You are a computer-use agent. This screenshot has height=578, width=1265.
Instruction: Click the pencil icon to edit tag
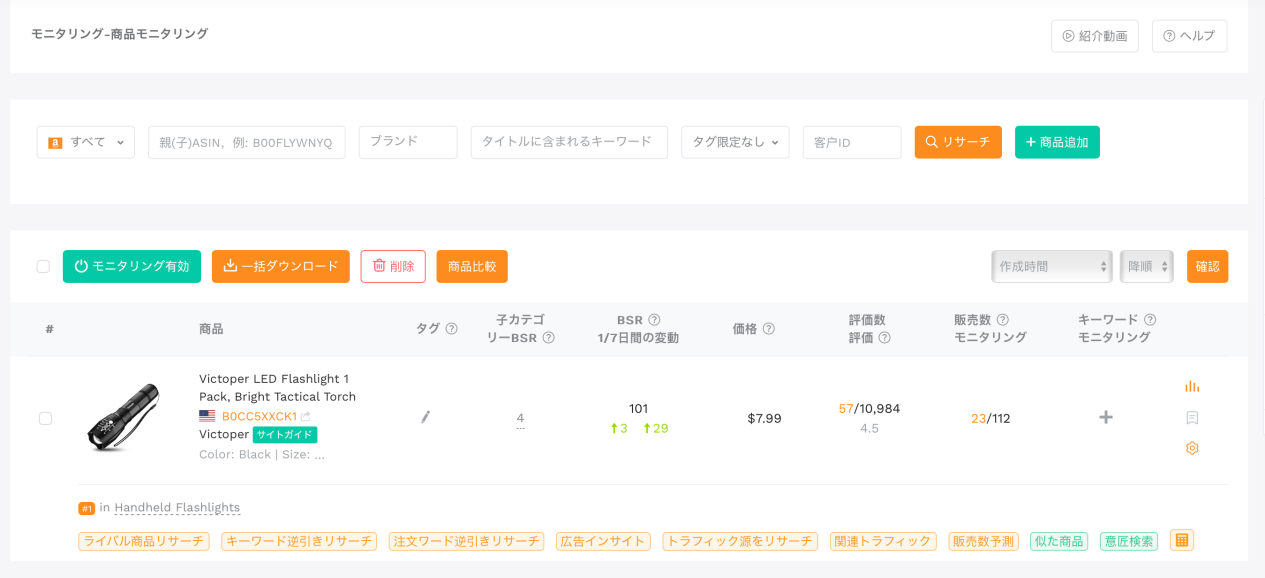pyautogui.click(x=425, y=417)
